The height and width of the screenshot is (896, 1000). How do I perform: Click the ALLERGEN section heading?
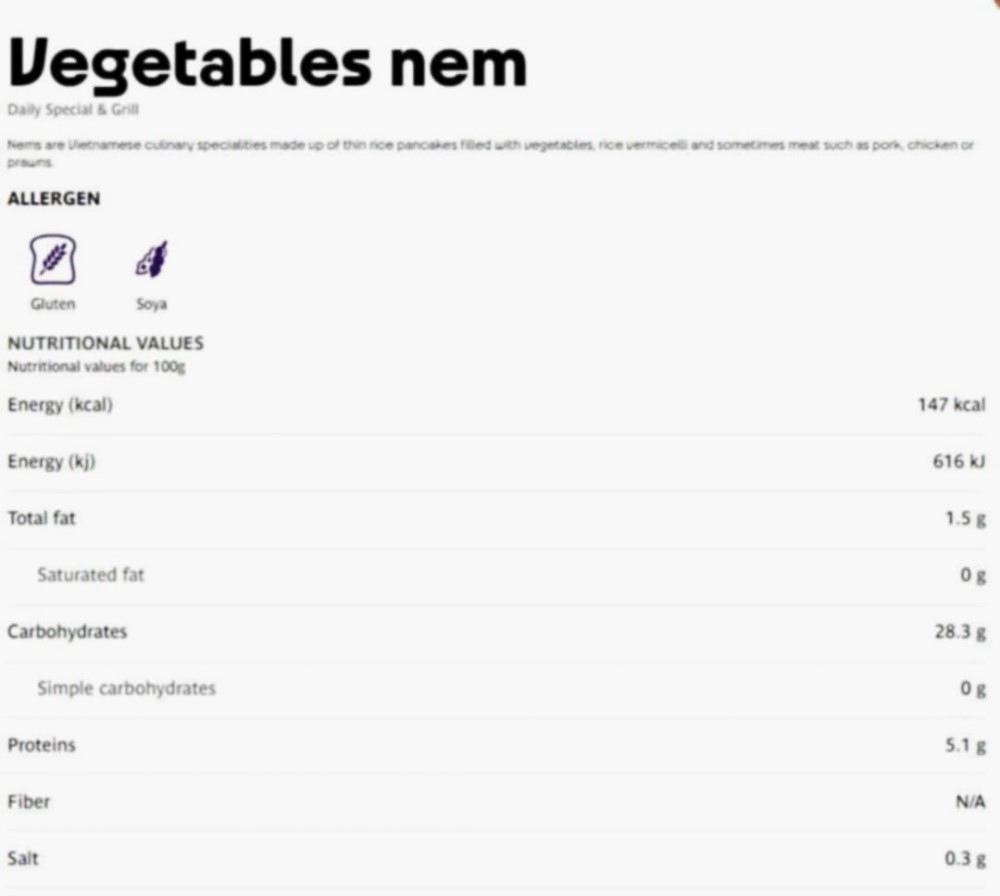[x=54, y=198]
